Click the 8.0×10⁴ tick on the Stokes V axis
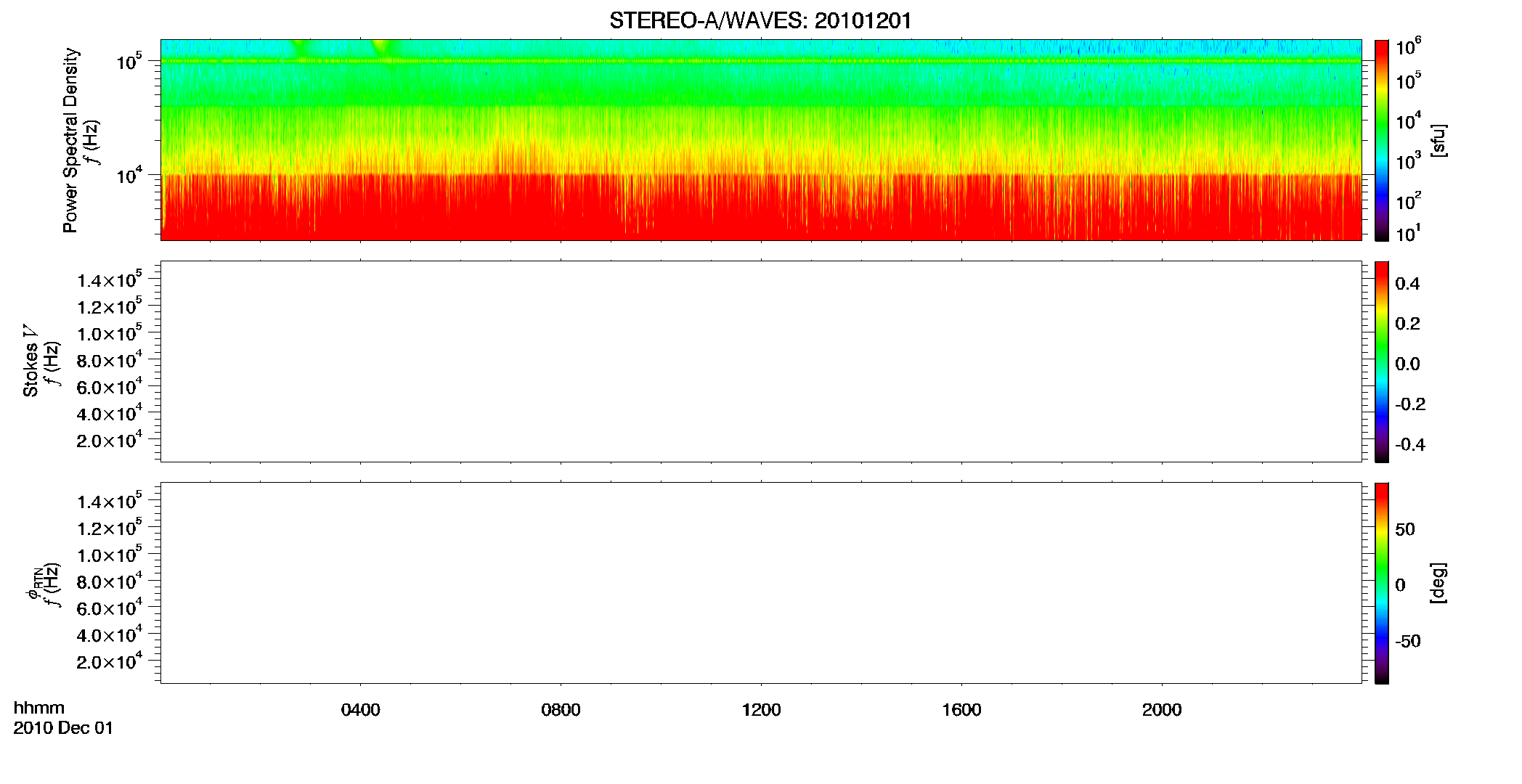The height and width of the screenshot is (784, 1522). tap(109, 359)
